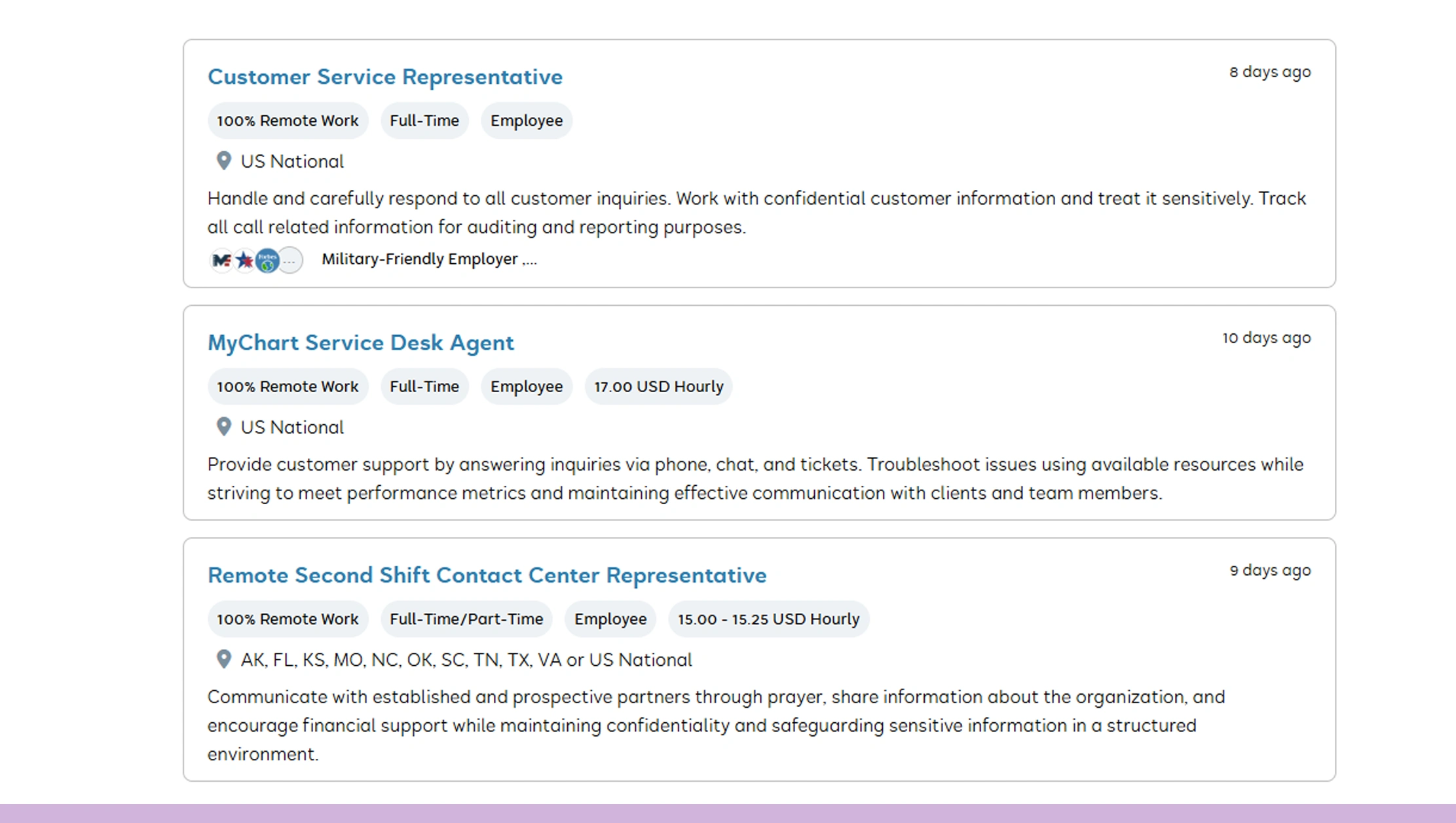Image resolution: width=1456 pixels, height=823 pixels.
Task: Click location pin beside AK, FL, KS states
Action: (x=224, y=659)
